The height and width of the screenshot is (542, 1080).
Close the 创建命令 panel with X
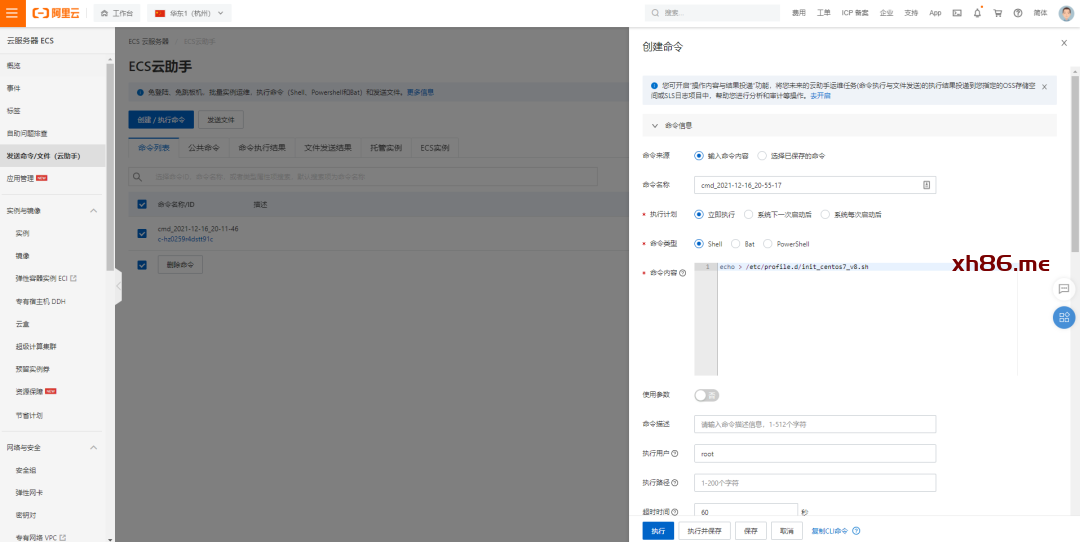(1063, 44)
